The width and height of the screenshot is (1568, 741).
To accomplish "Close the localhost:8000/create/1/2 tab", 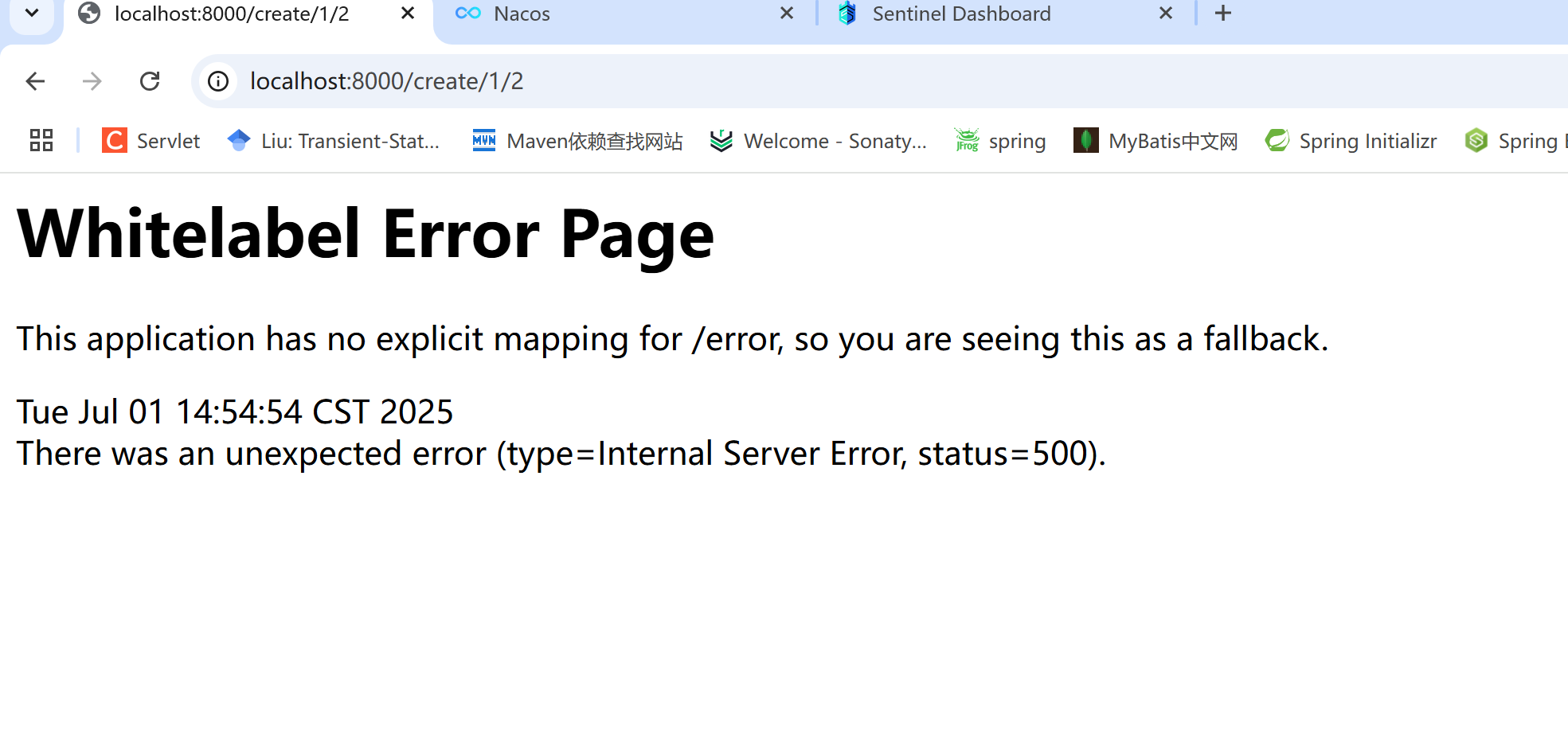I will point(408,14).
